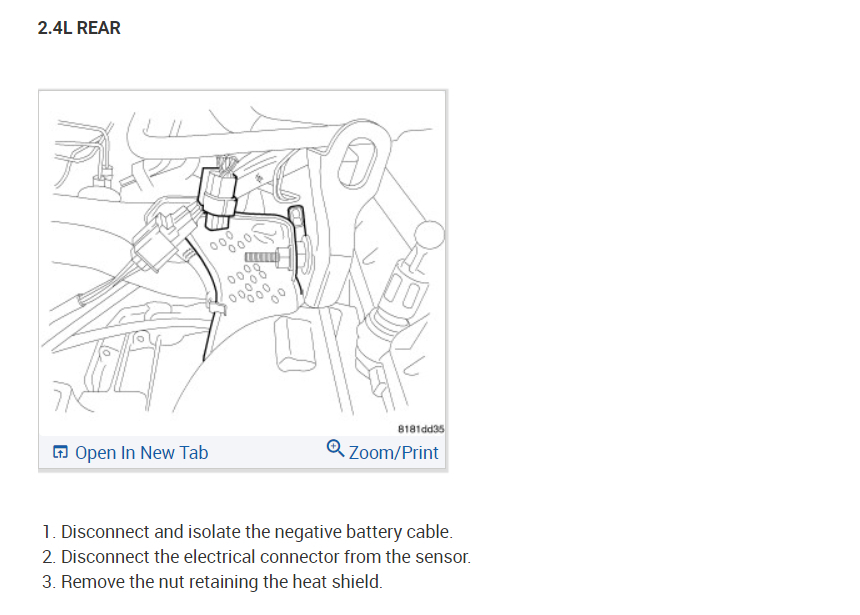Click the wire retaining clip on harness
The width and height of the screenshot is (860, 615).
pyautogui.click(x=216, y=306)
